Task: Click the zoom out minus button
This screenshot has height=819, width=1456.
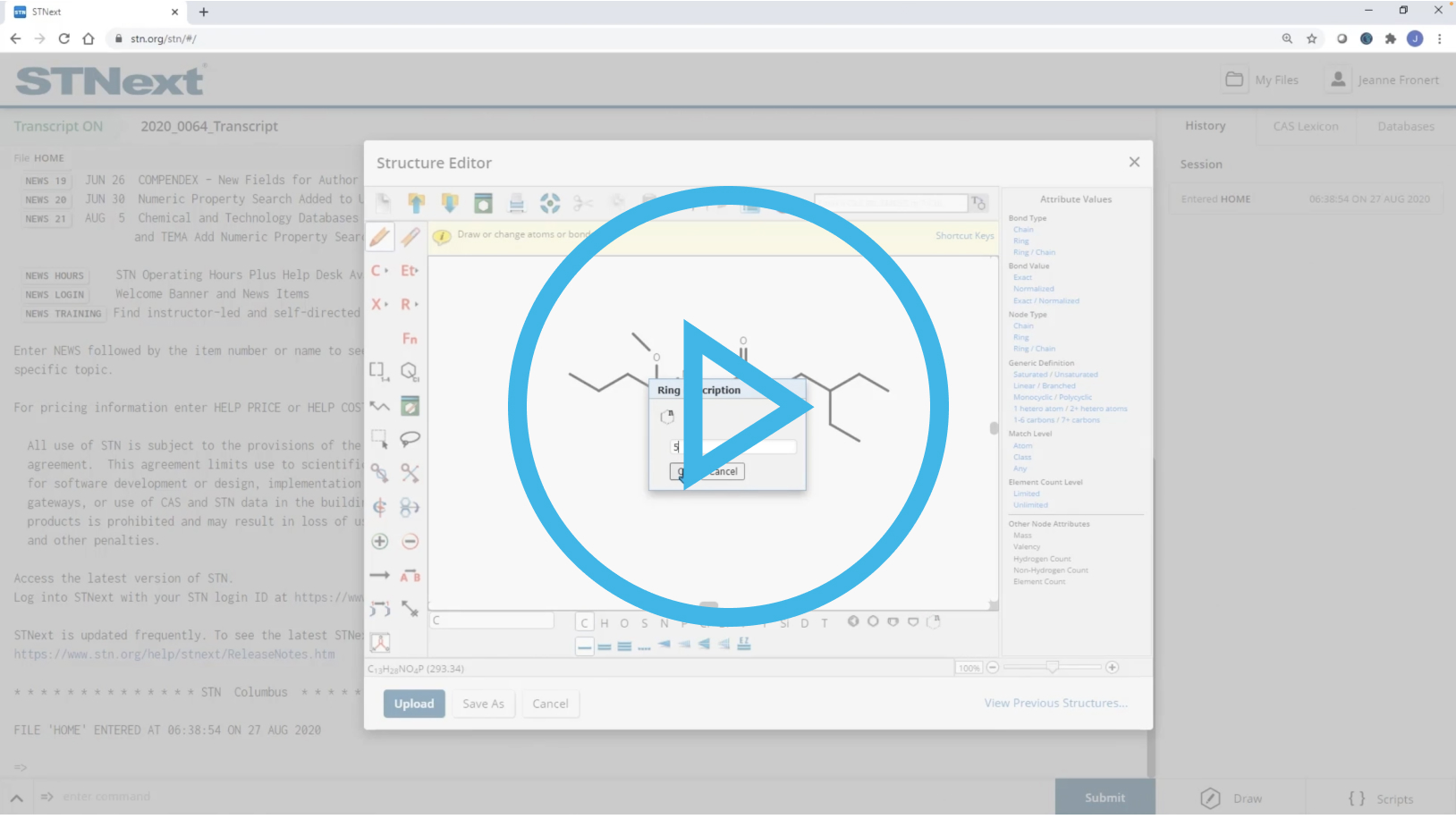Action: (x=993, y=667)
